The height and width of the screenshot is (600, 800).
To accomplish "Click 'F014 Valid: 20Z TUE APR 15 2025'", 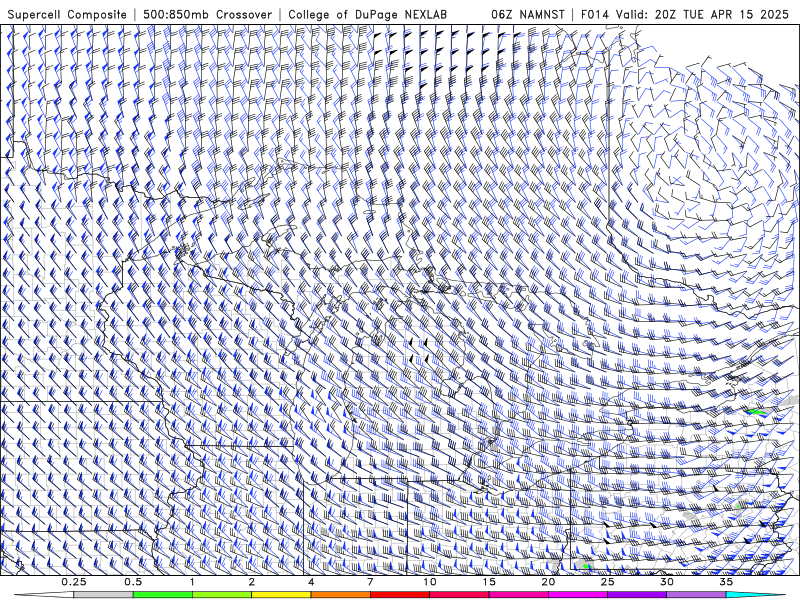I will coord(685,15).
